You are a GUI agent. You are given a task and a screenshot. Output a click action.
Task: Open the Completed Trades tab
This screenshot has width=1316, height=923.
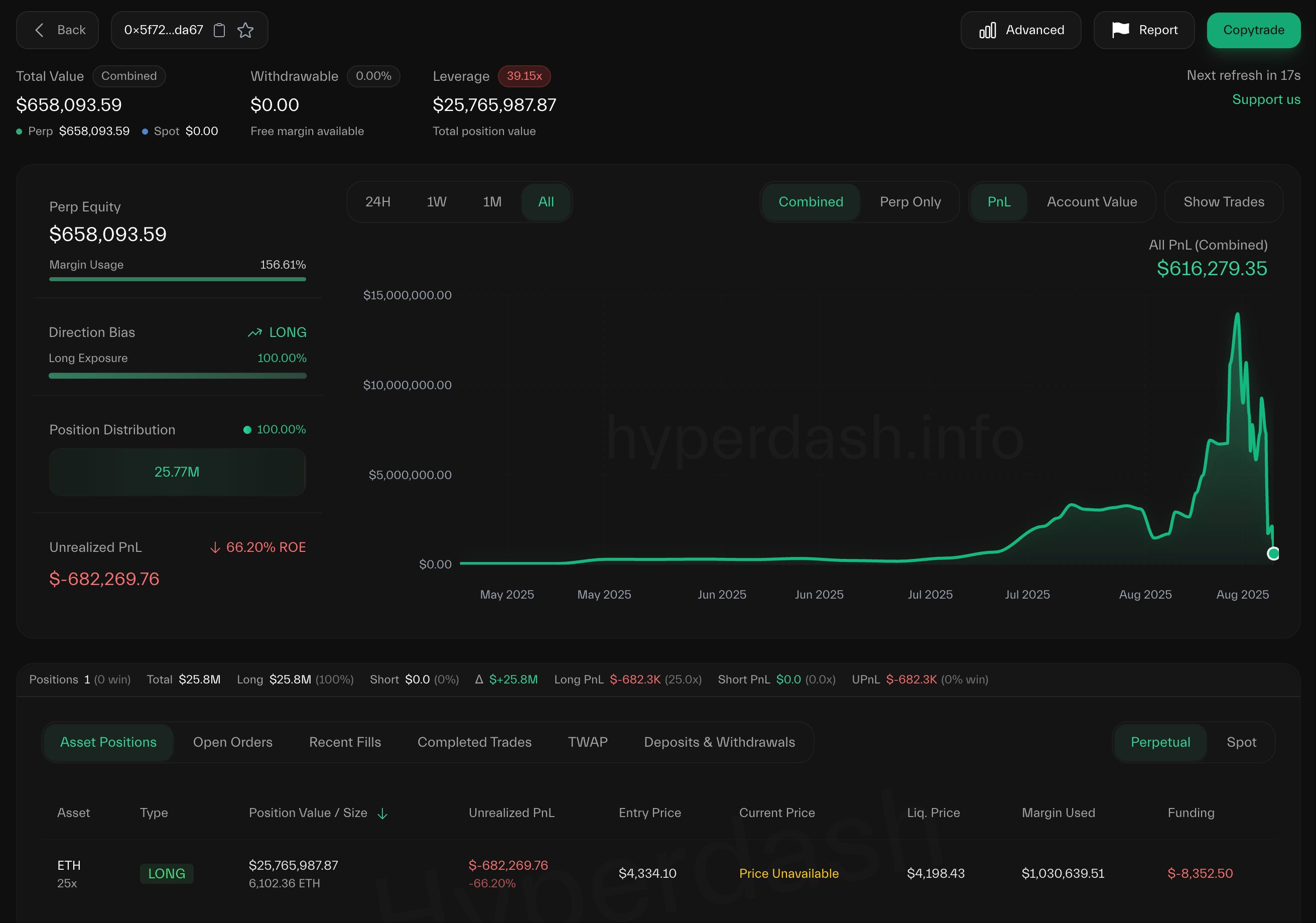475,742
